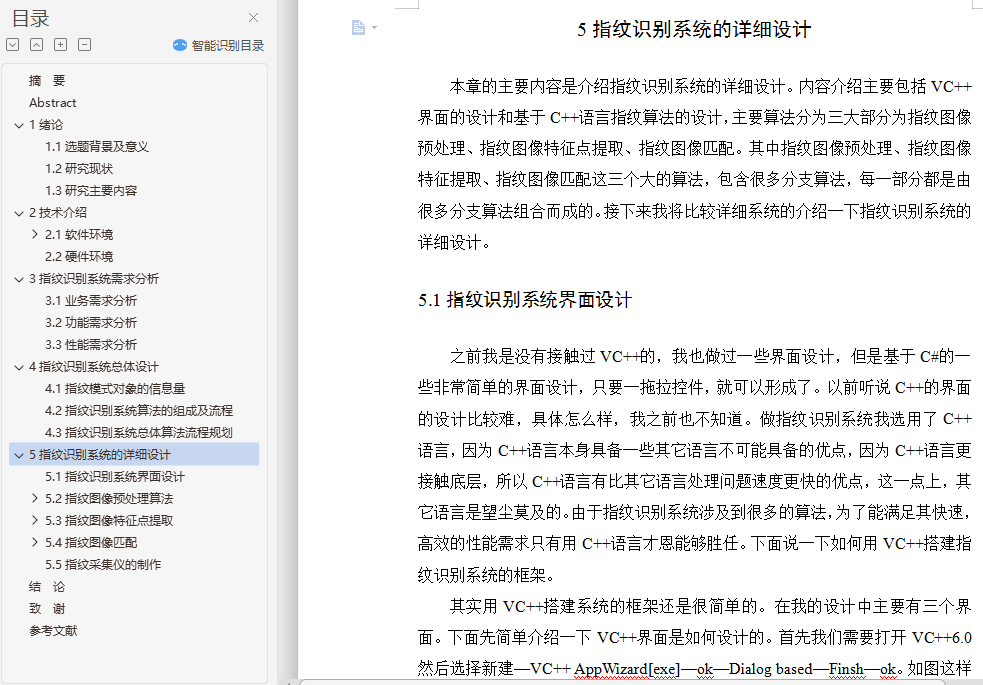The width and height of the screenshot is (983, 685).
Task: Click the underlined AppWizard[exe] text
Action: (x=627, y=669)
